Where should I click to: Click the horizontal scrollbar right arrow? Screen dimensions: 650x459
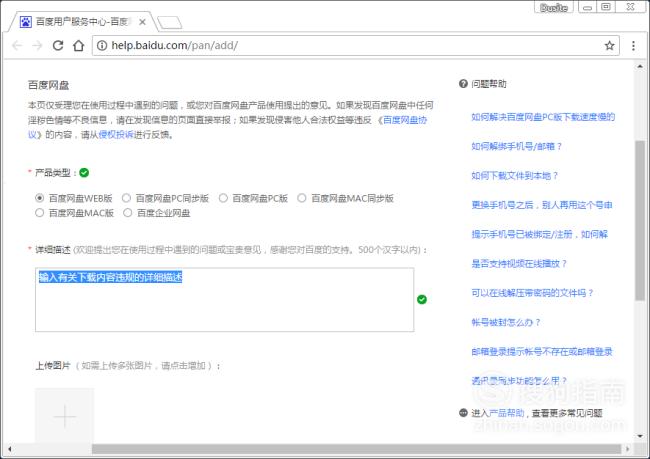pyautogui.click(x=628, y=449)
